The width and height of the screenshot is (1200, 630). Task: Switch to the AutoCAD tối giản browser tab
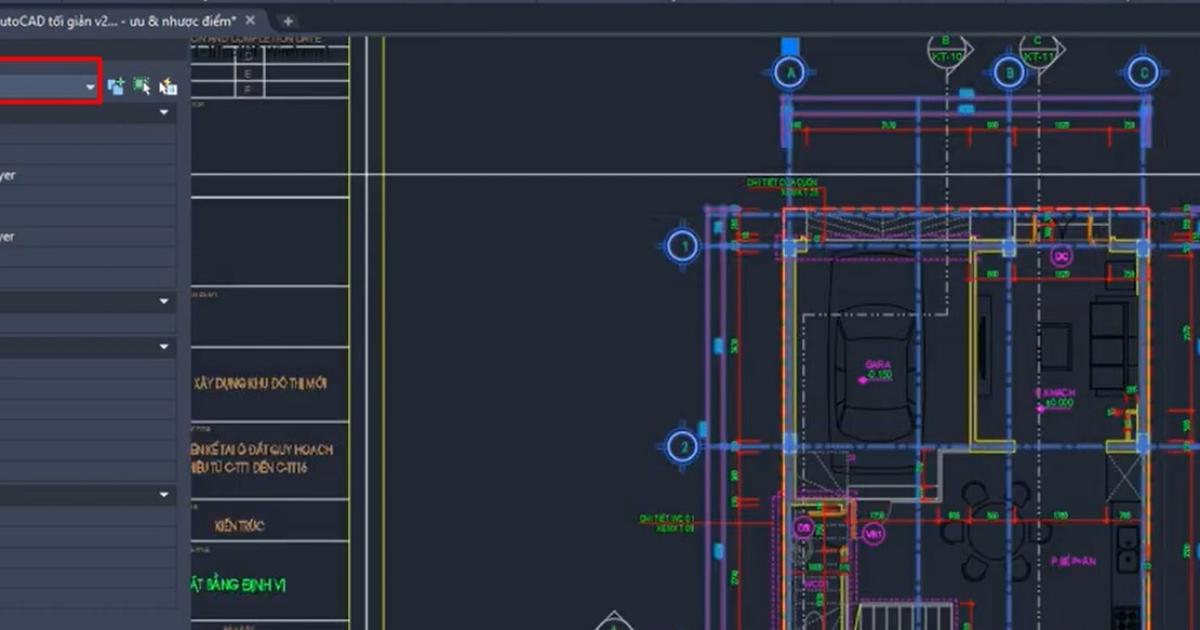(120, 18)
